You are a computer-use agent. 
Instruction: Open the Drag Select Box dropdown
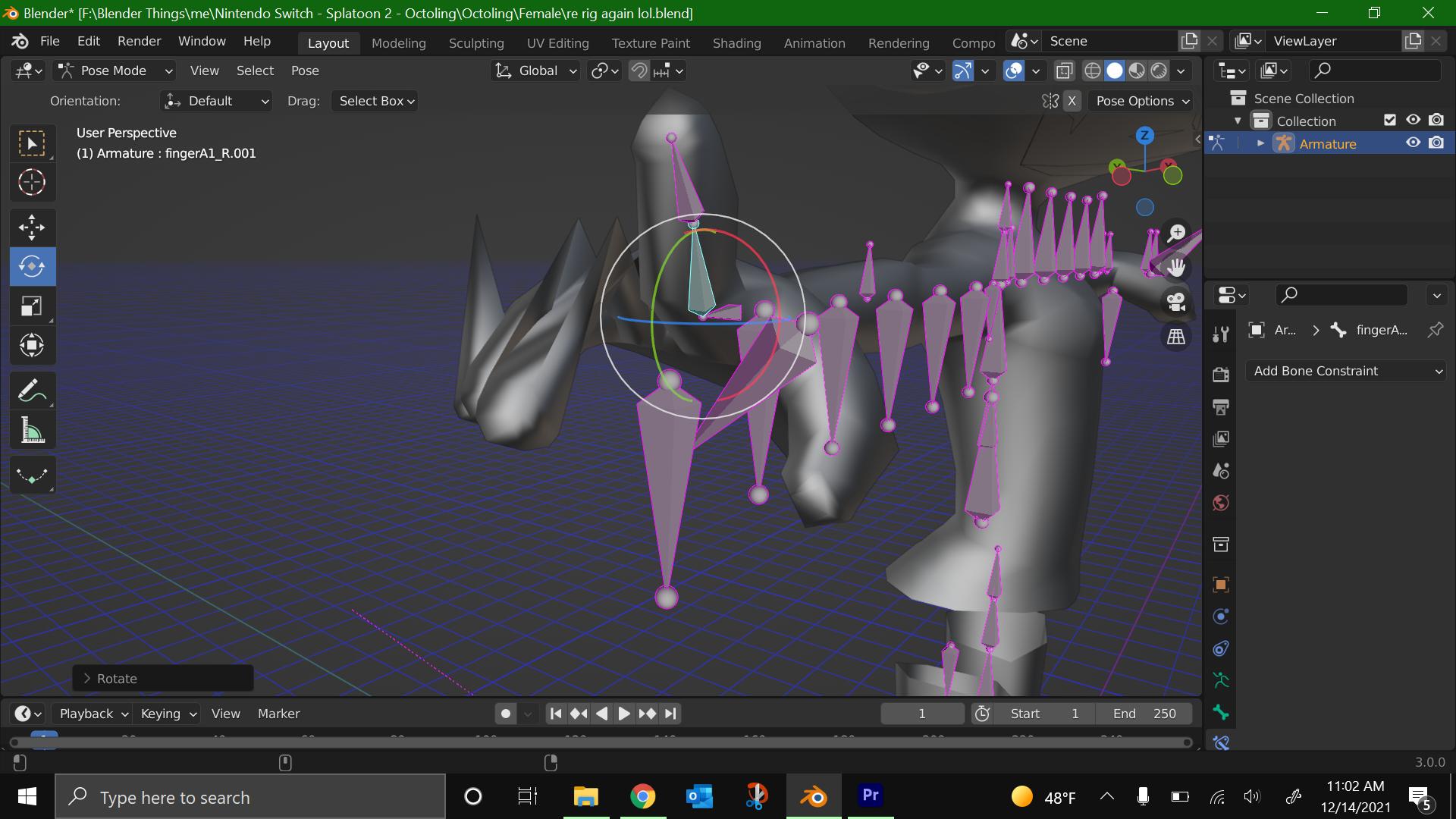(375, 101)
